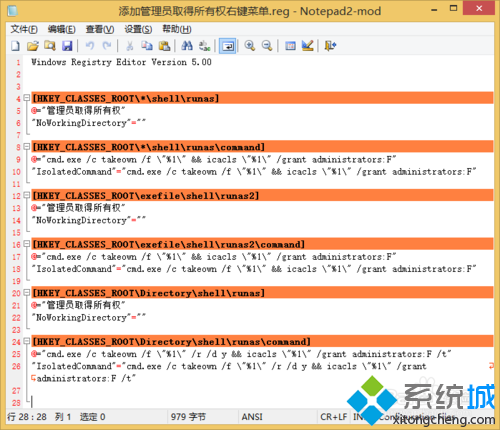
Task: Collapse the fold at line 24
Action: point(27,341)
